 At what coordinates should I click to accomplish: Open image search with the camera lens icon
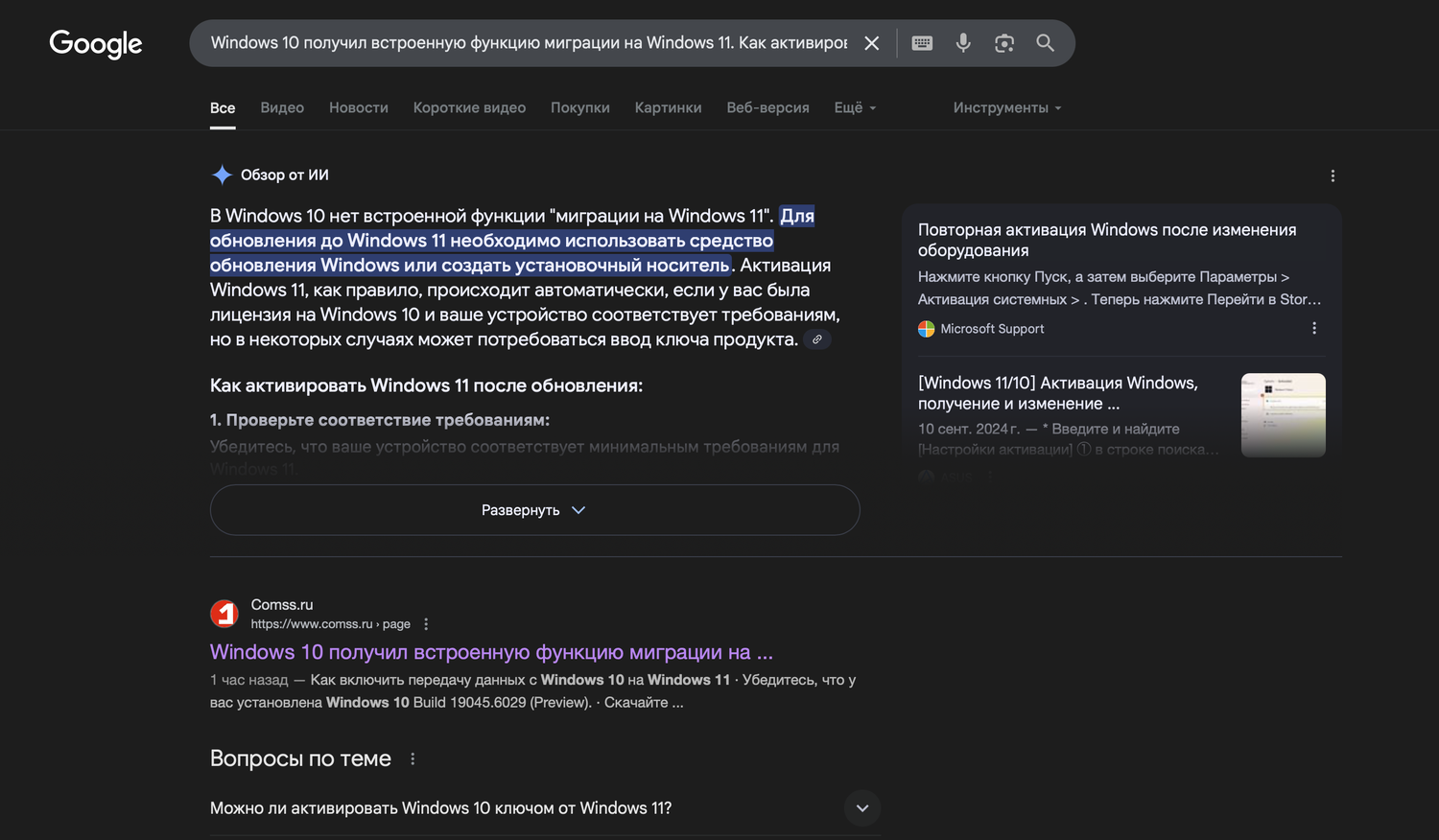[1004, 43]
